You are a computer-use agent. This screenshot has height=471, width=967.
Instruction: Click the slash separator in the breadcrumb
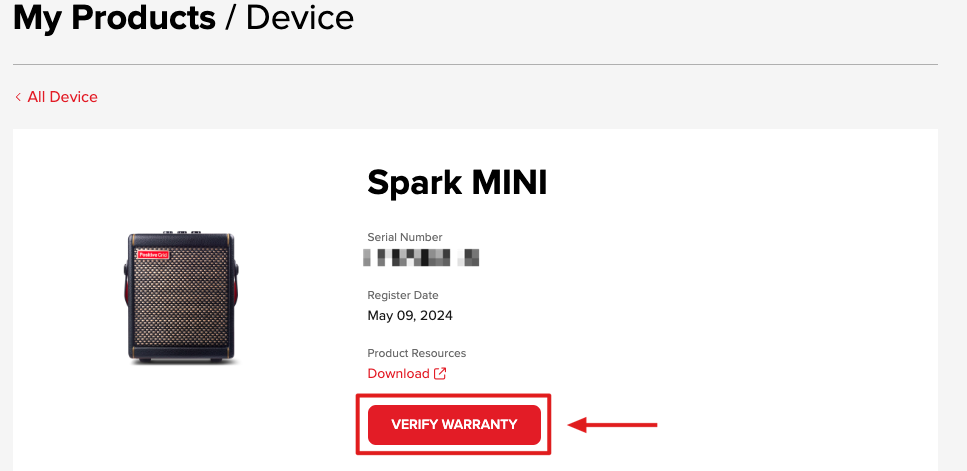click(230, 17)
